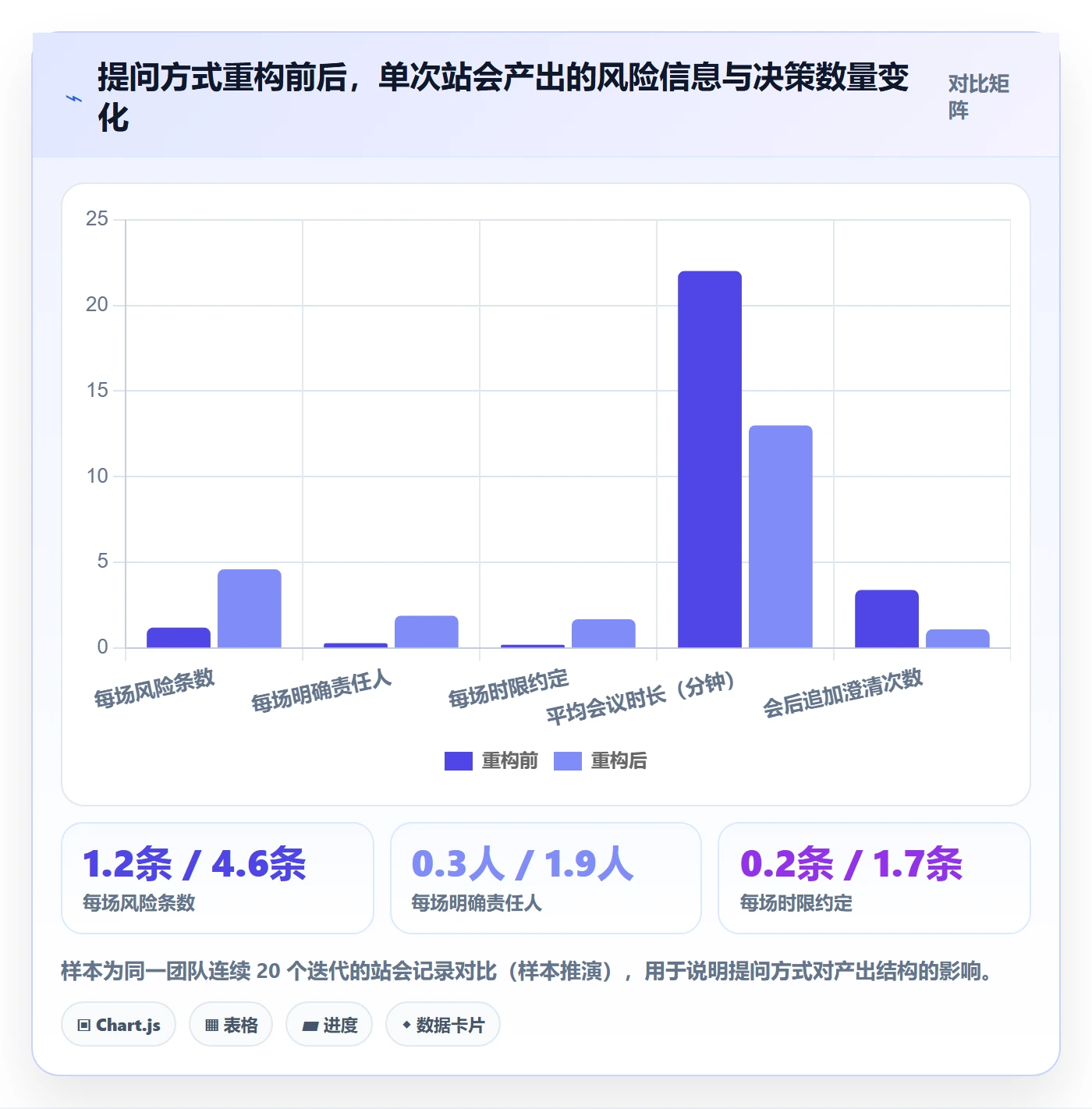The height and width of the screenshot is (1109, 1092).
Task: Click the 重构前 bar for 每场风险条数
Action: click(179, 637)
